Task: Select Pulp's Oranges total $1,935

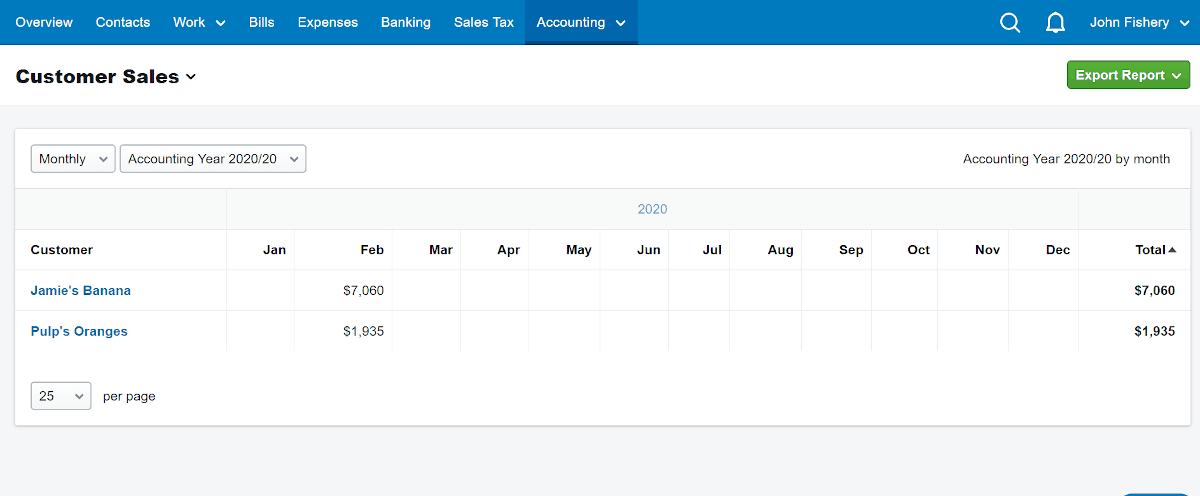Action: (x=1155, y=331)
